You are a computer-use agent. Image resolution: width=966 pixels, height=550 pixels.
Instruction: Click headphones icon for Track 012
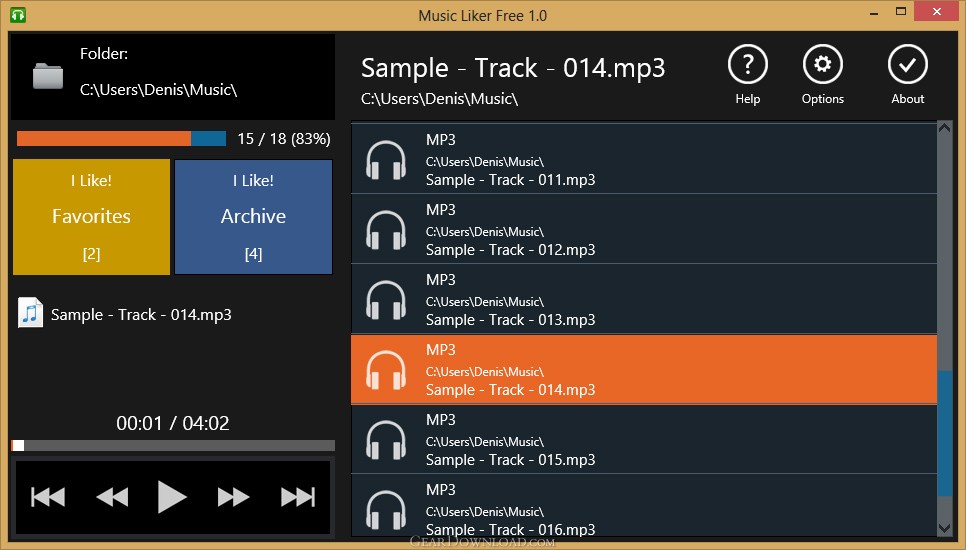point(386,230)
